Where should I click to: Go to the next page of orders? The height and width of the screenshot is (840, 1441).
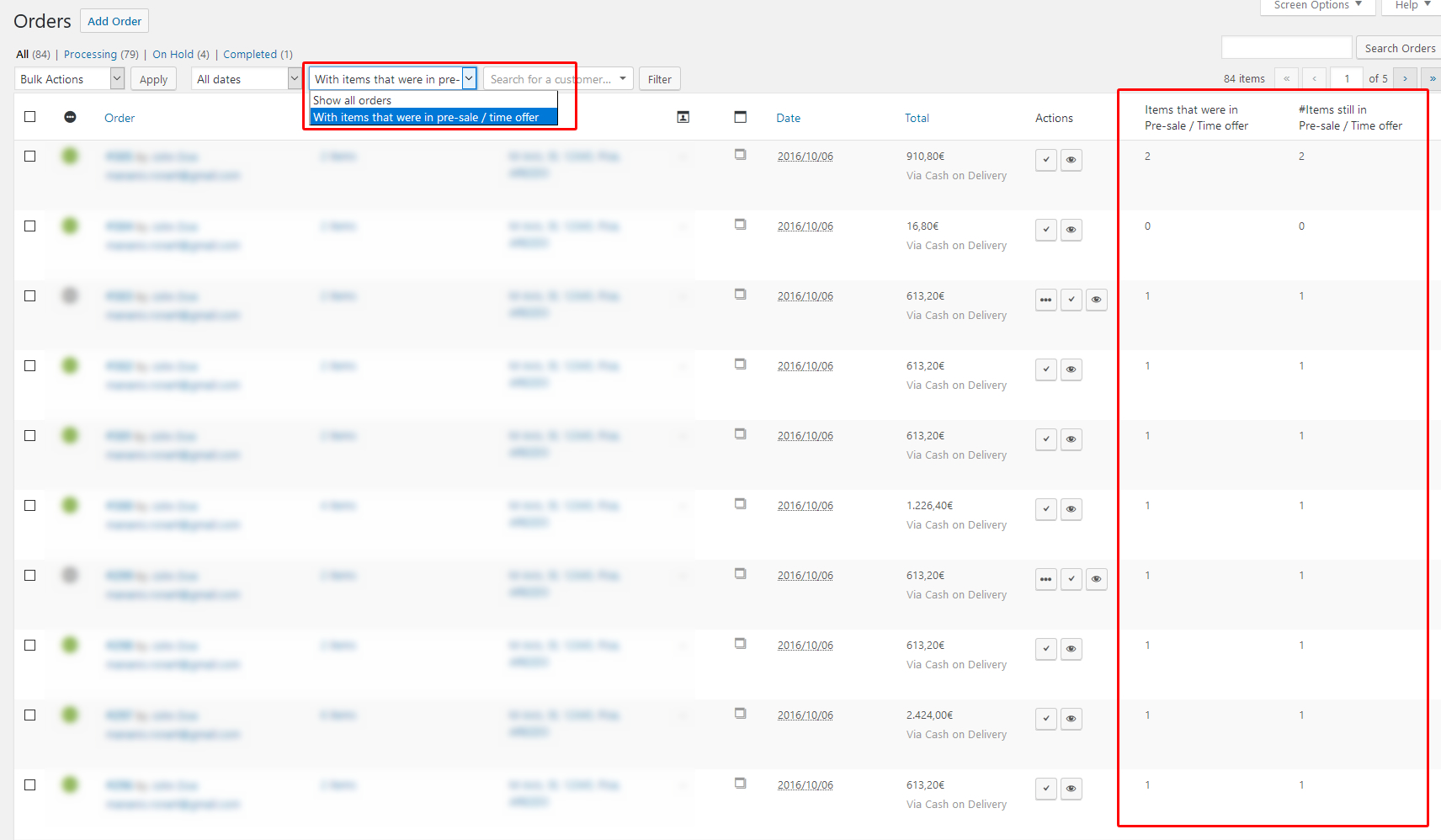pyautogui.click(x=1405, y=78)
